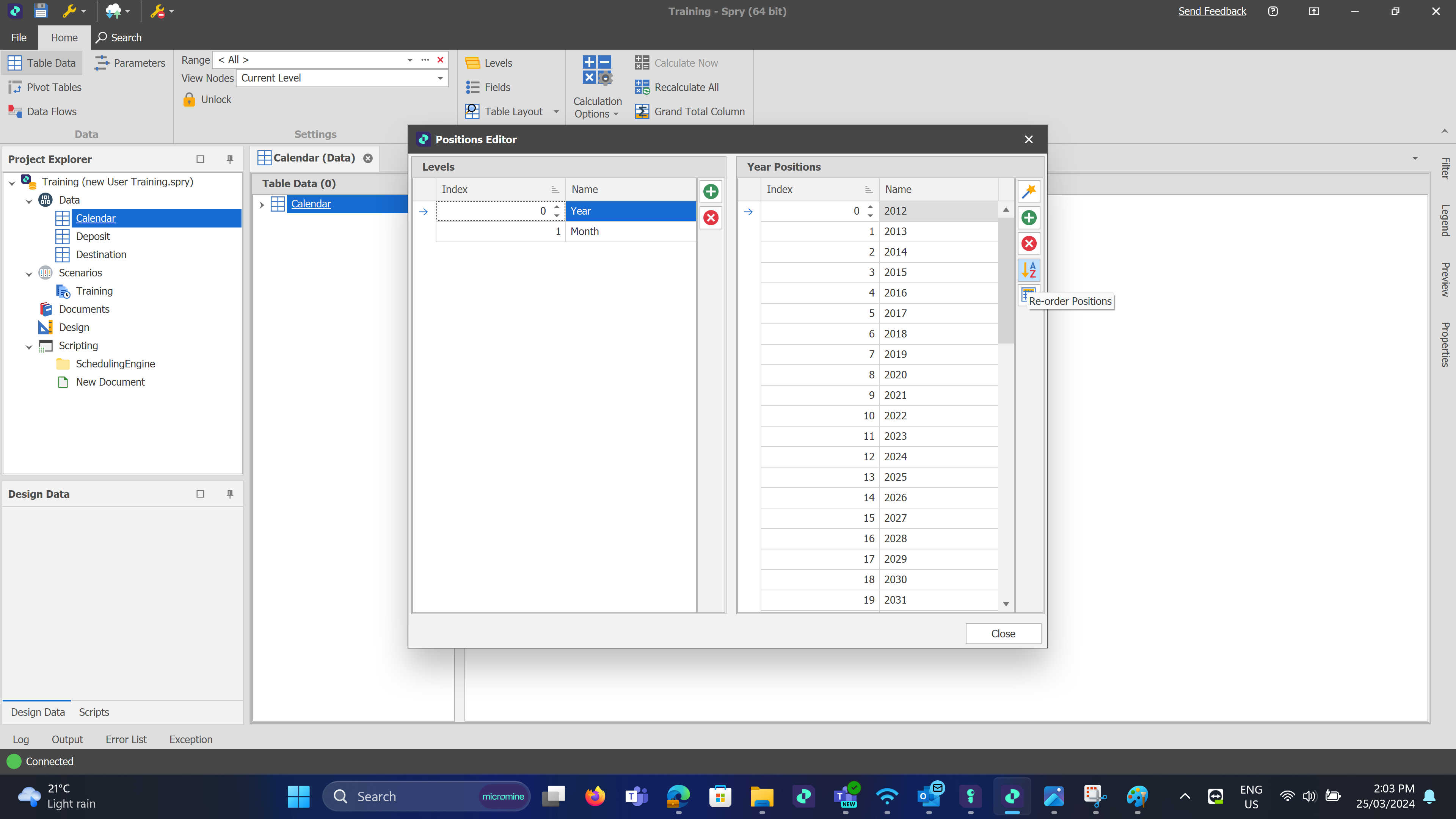
Task: Pin the Project Explorer panel
Action: [x=230, y=159]
